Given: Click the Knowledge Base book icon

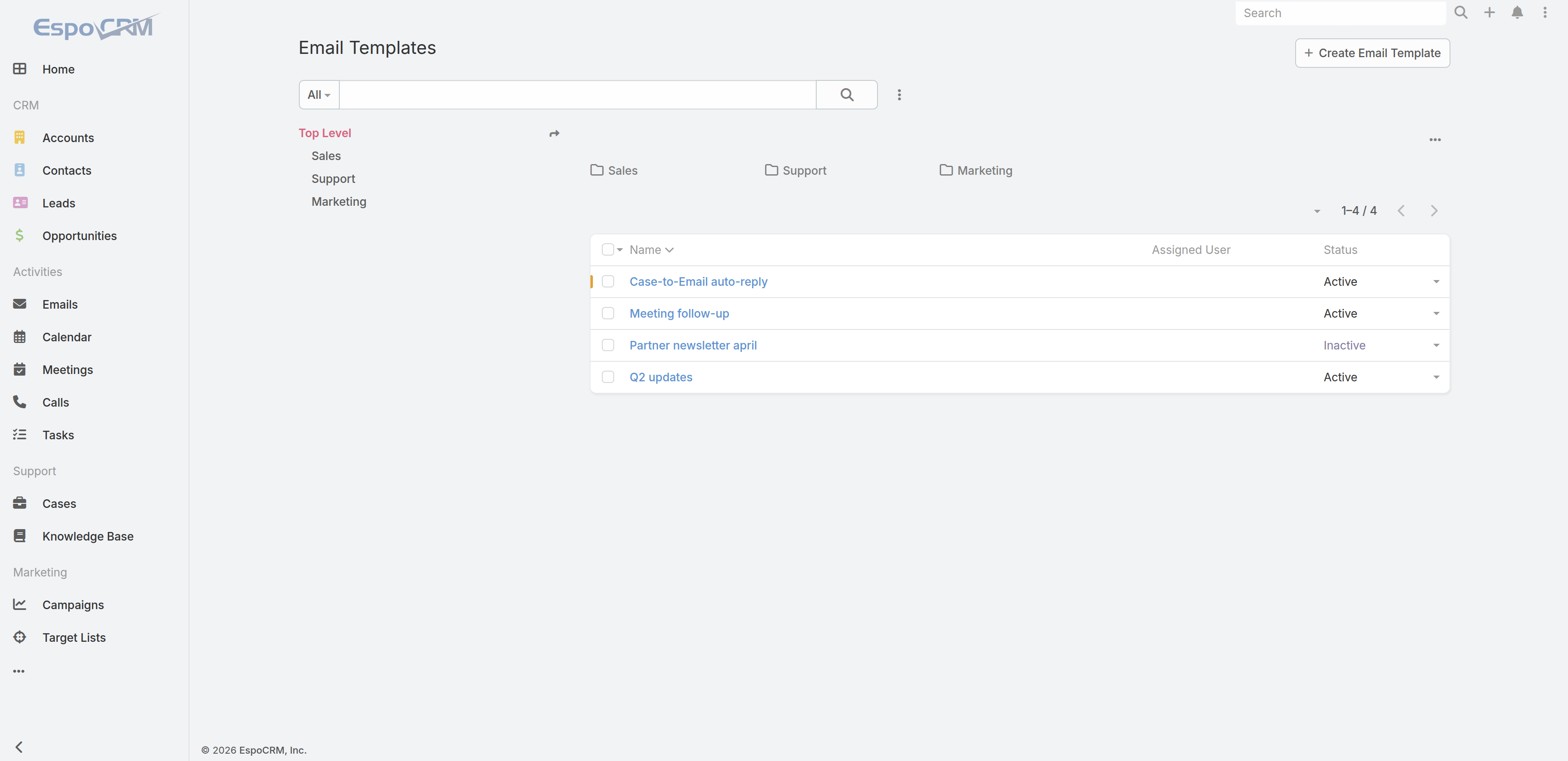Looking at the screenshot, I should [x=20, y=536].
